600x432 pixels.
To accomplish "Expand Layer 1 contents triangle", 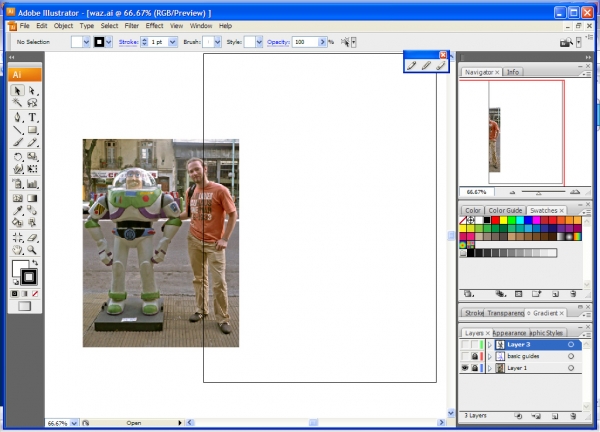I will point(489,368).
